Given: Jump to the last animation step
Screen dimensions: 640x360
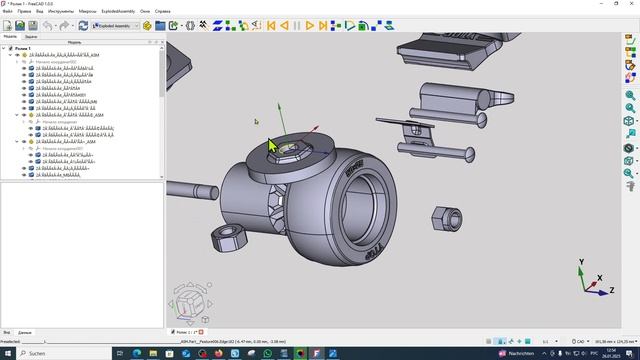Looking at the screenshot, I should 323,26.
